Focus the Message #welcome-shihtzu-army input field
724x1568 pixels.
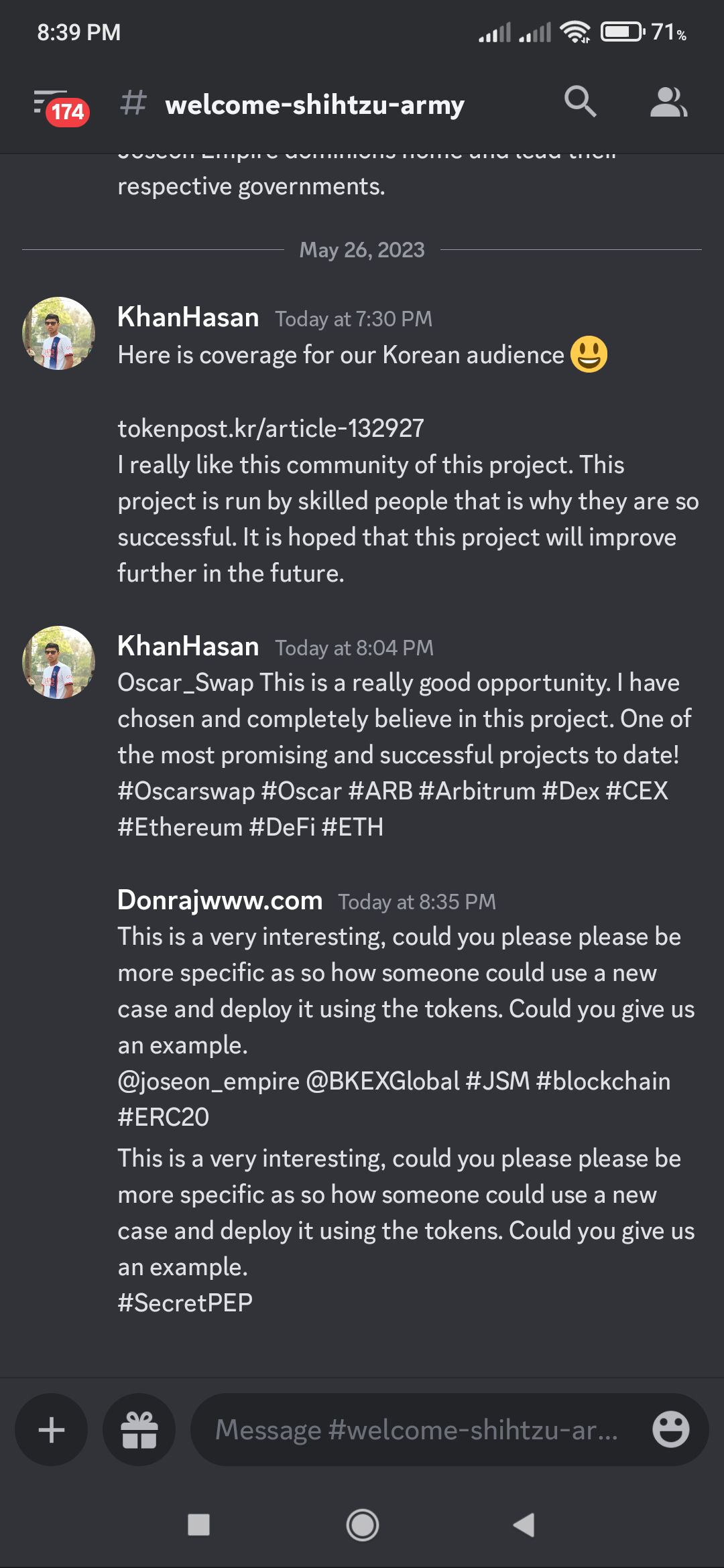pos(416,1430)
